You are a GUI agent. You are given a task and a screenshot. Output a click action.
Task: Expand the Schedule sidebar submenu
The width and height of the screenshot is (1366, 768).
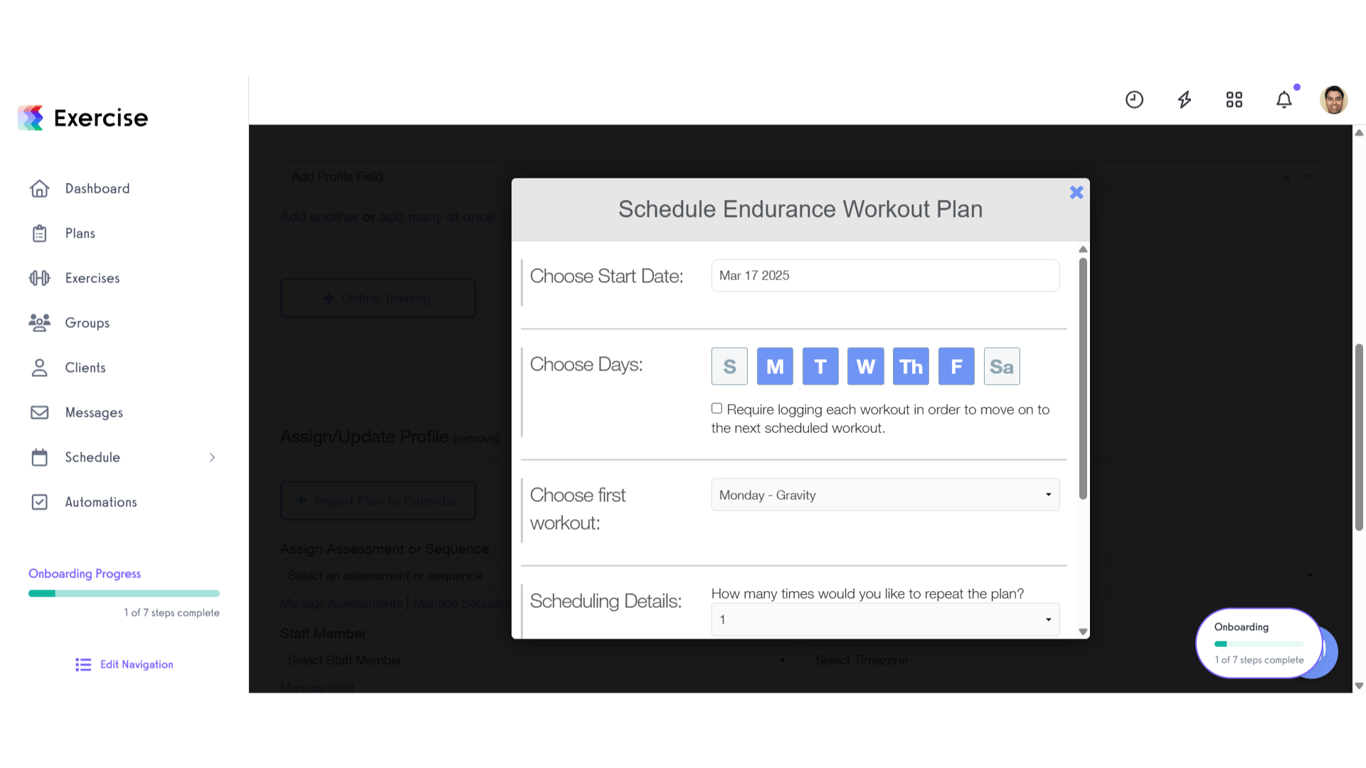[211, 457]
